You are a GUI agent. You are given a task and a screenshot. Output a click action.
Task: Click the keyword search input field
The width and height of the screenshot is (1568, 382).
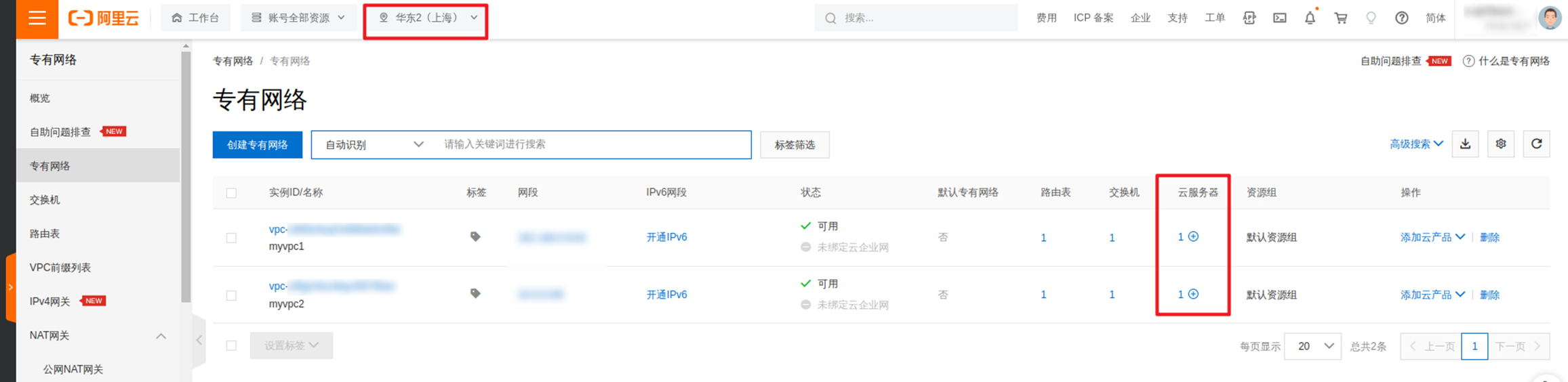tap(593, 144)
